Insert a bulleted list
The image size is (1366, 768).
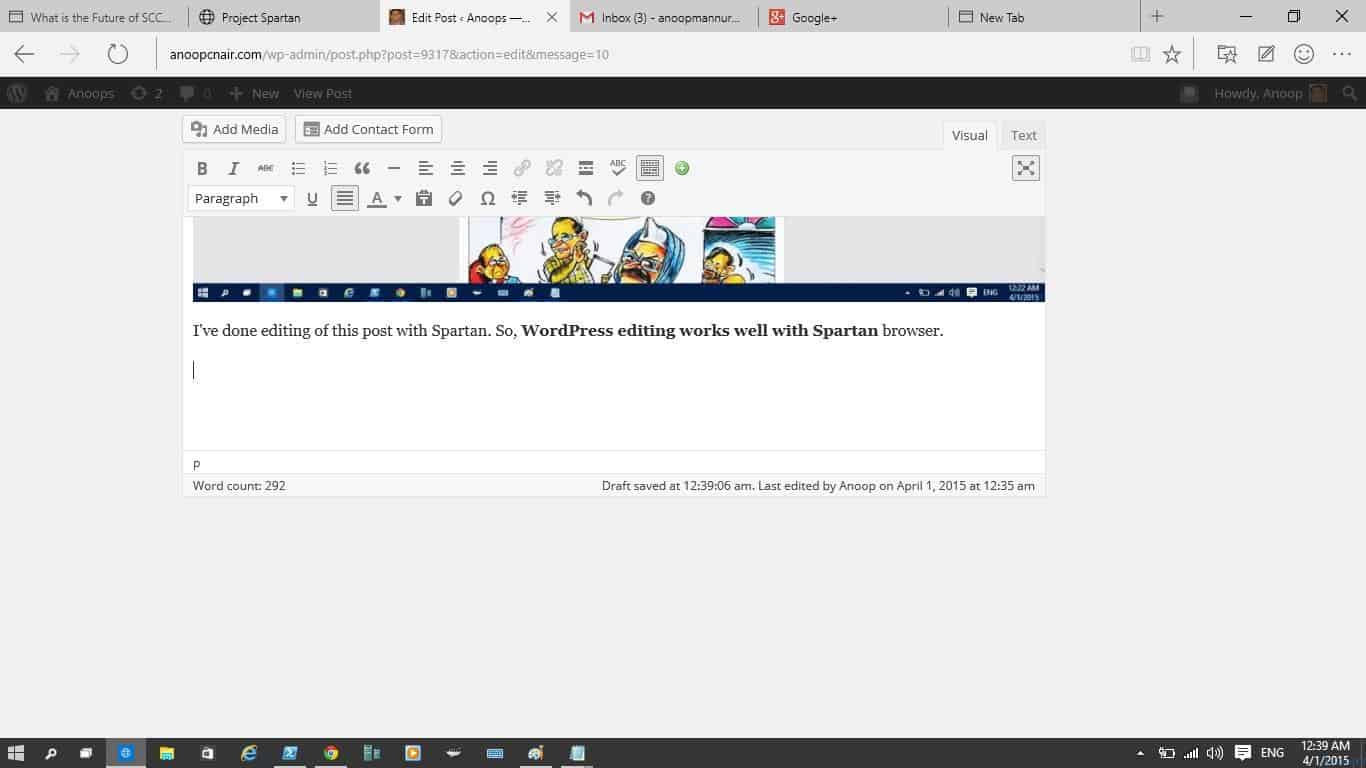coord(298,168)
